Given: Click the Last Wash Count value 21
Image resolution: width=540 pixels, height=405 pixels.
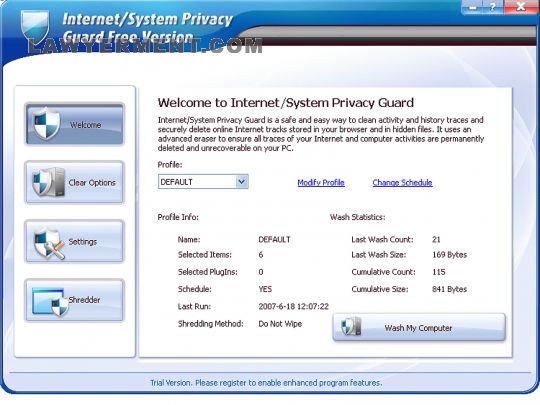Looking at the screenshot, I should (x=436, y=239).
